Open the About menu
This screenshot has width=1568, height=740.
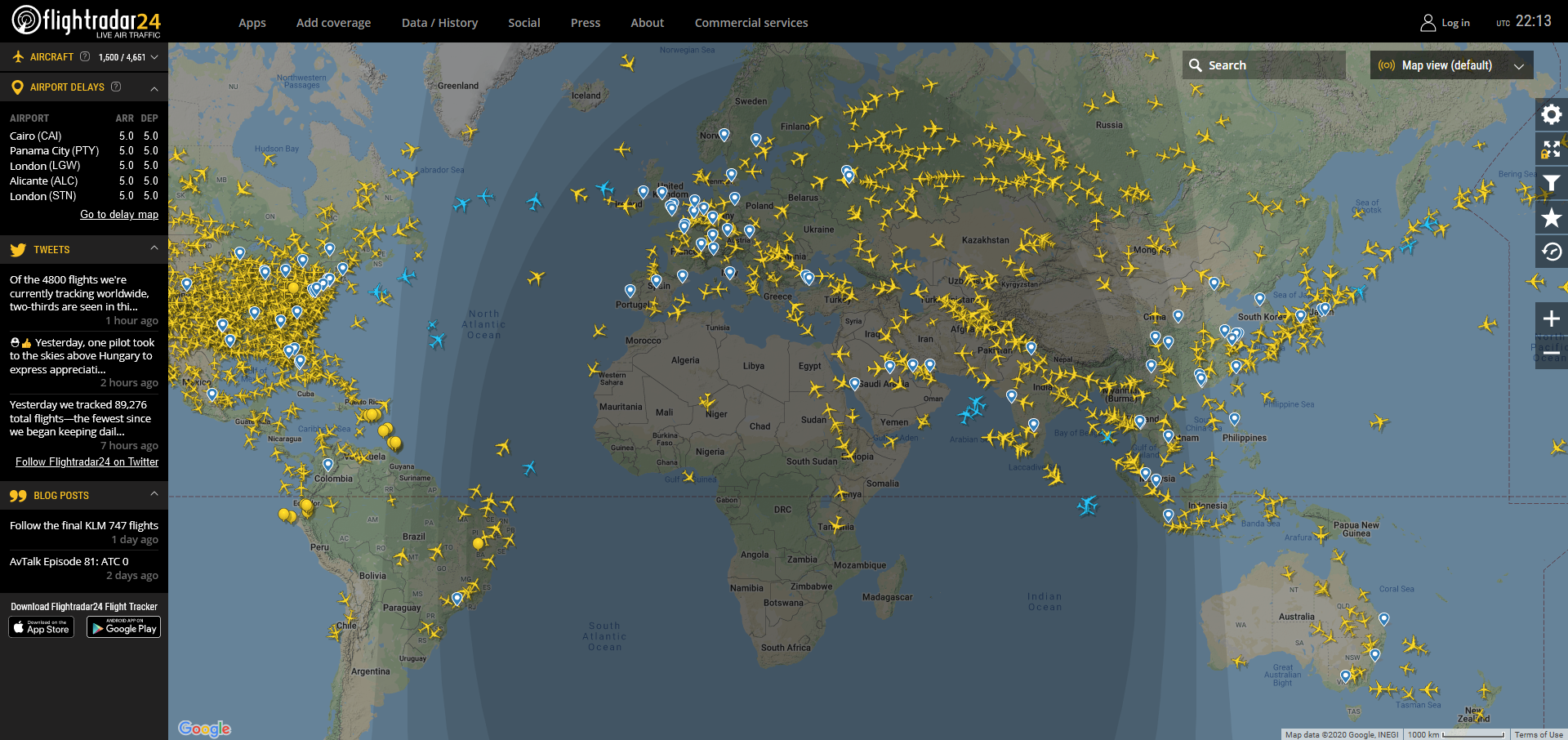pos(648,23)
